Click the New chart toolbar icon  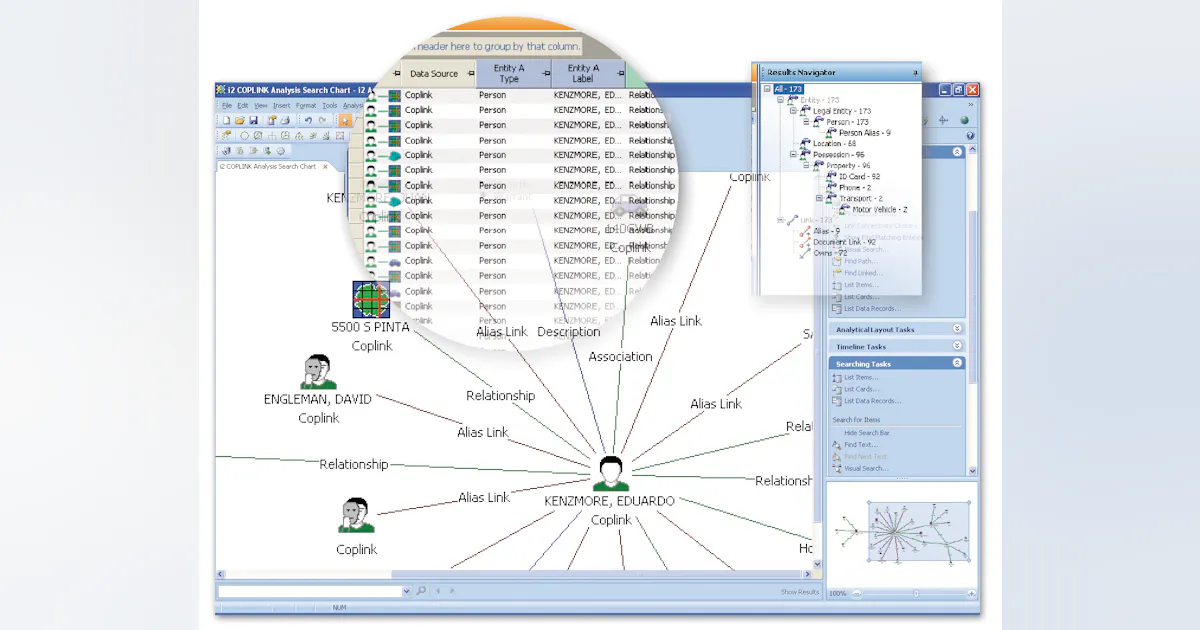coord(227,120)
